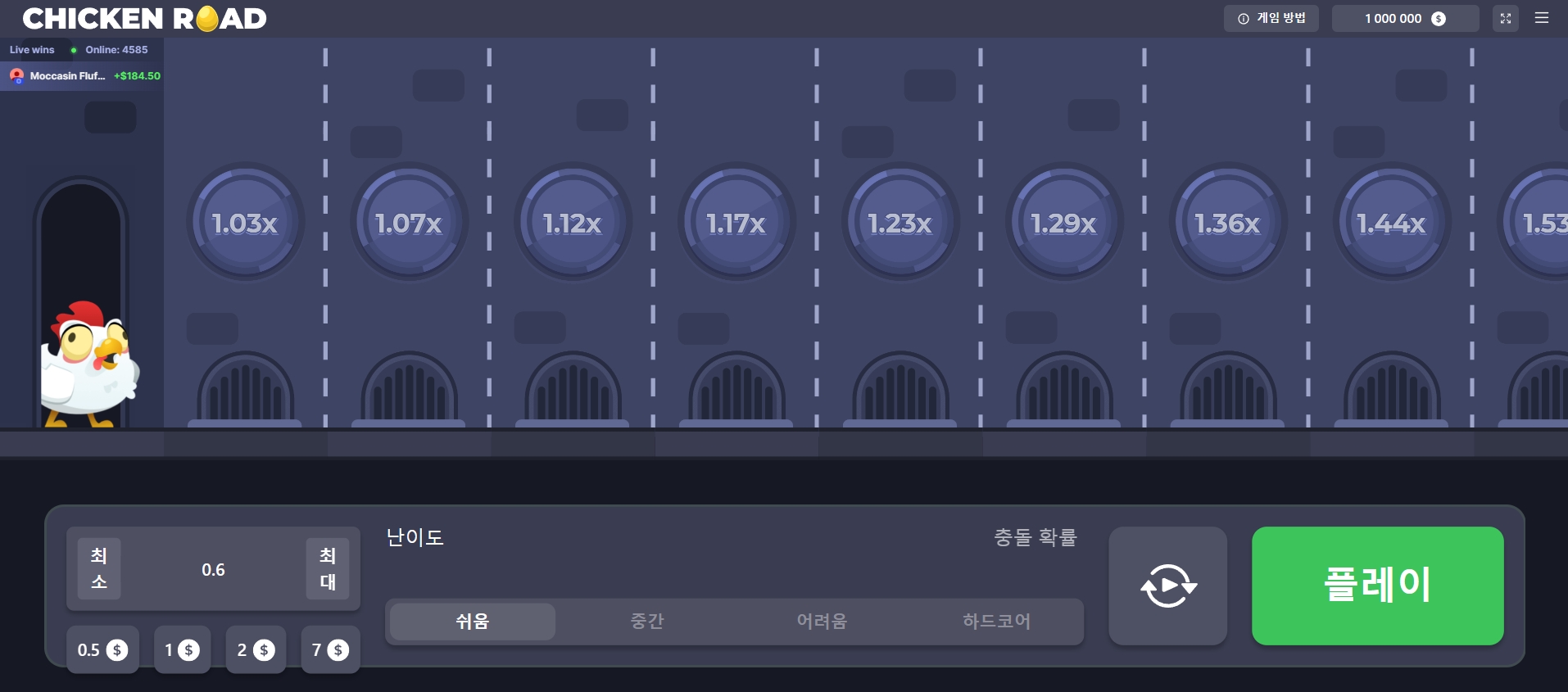This screenshot has width=1568, height=692.
Task: Choose the 7 dollar preset bet
Action: (330, 650)
